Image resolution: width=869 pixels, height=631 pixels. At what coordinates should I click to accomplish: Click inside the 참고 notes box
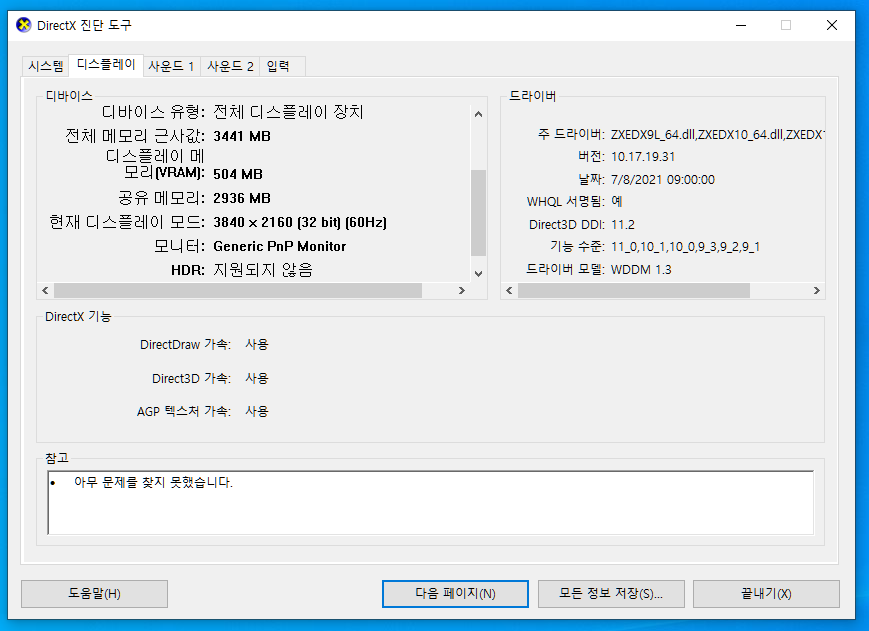[x=431, y=502]
